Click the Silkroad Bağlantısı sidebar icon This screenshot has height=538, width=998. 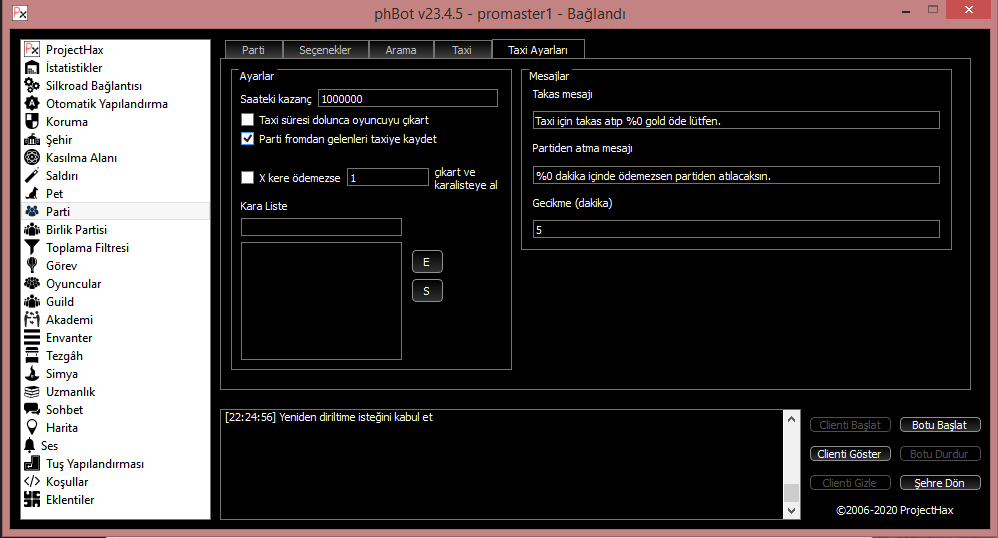(x=32, y=86)
